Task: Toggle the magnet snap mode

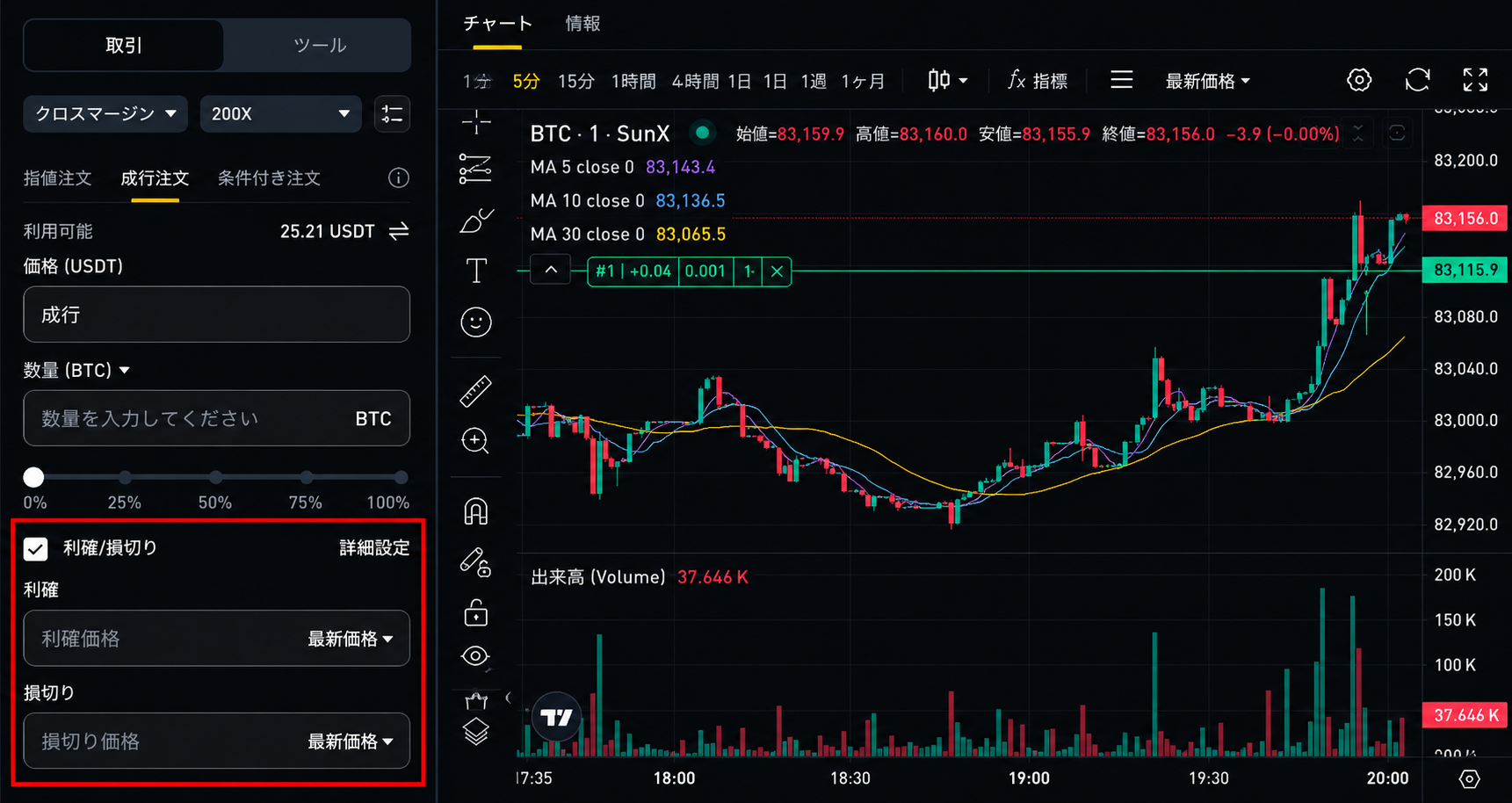Action: point(476,511)
